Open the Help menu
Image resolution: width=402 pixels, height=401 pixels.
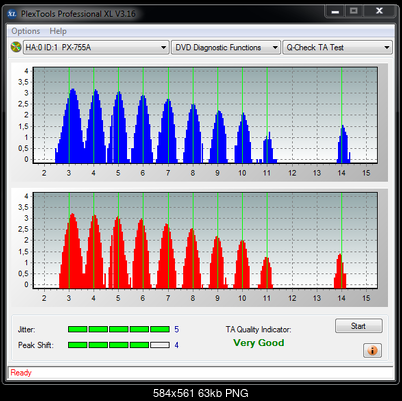click(58, 31)
